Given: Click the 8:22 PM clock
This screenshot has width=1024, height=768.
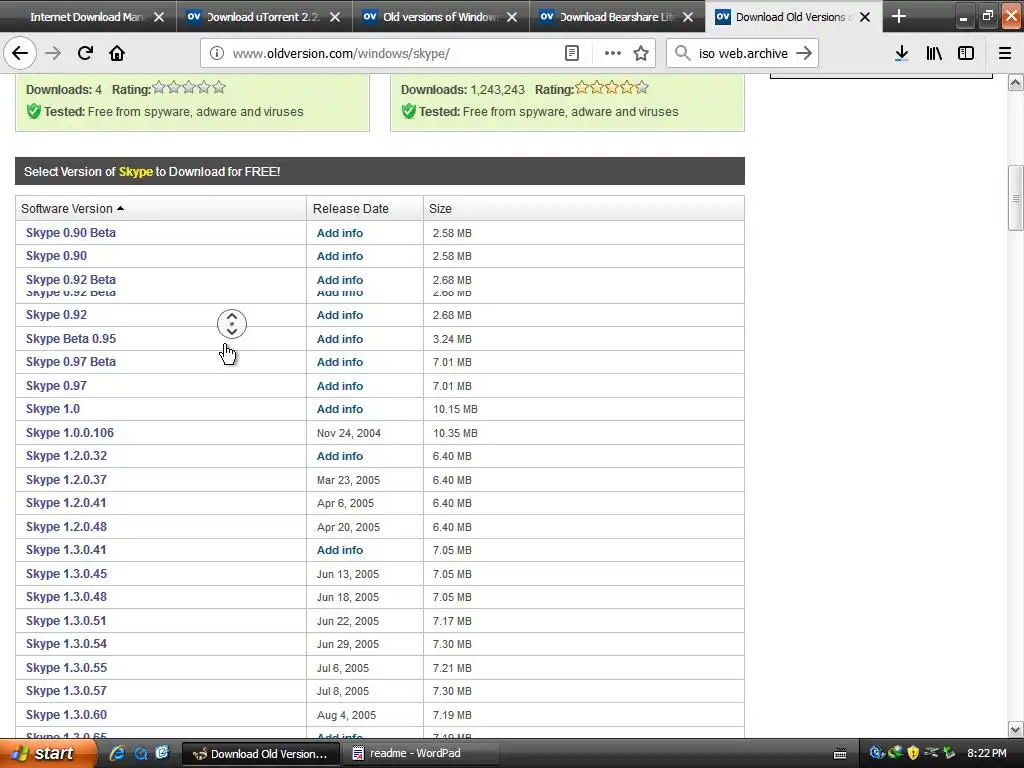Looking at the screenshot, I should click(x=987, y=754).
